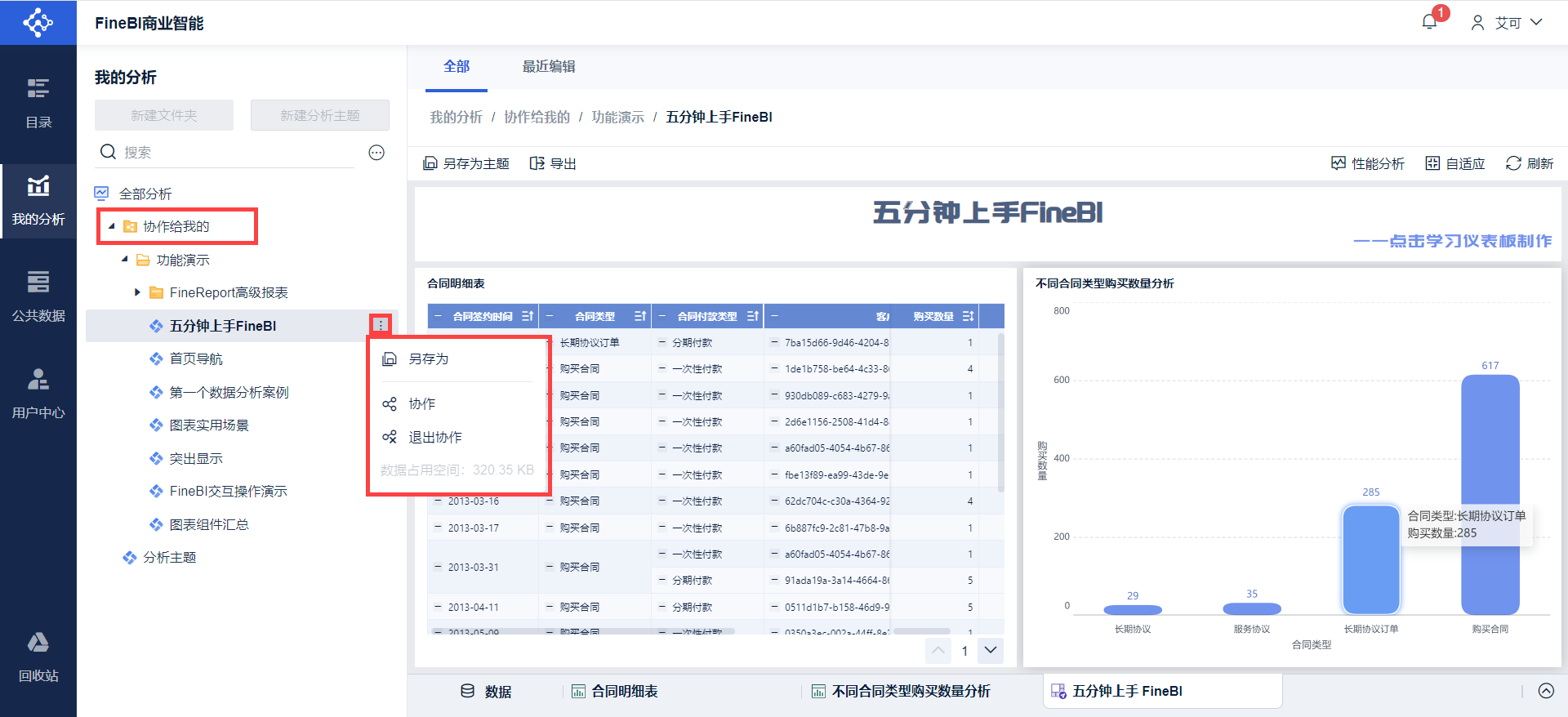Collapse the 2013-03-31 date group
This screenshot has height=717, width=1568.
438,567
